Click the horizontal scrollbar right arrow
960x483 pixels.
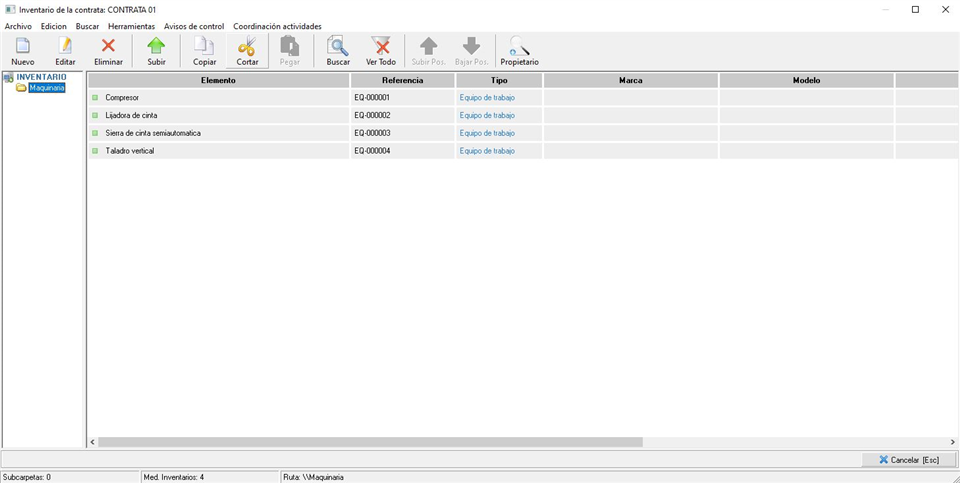952,442
